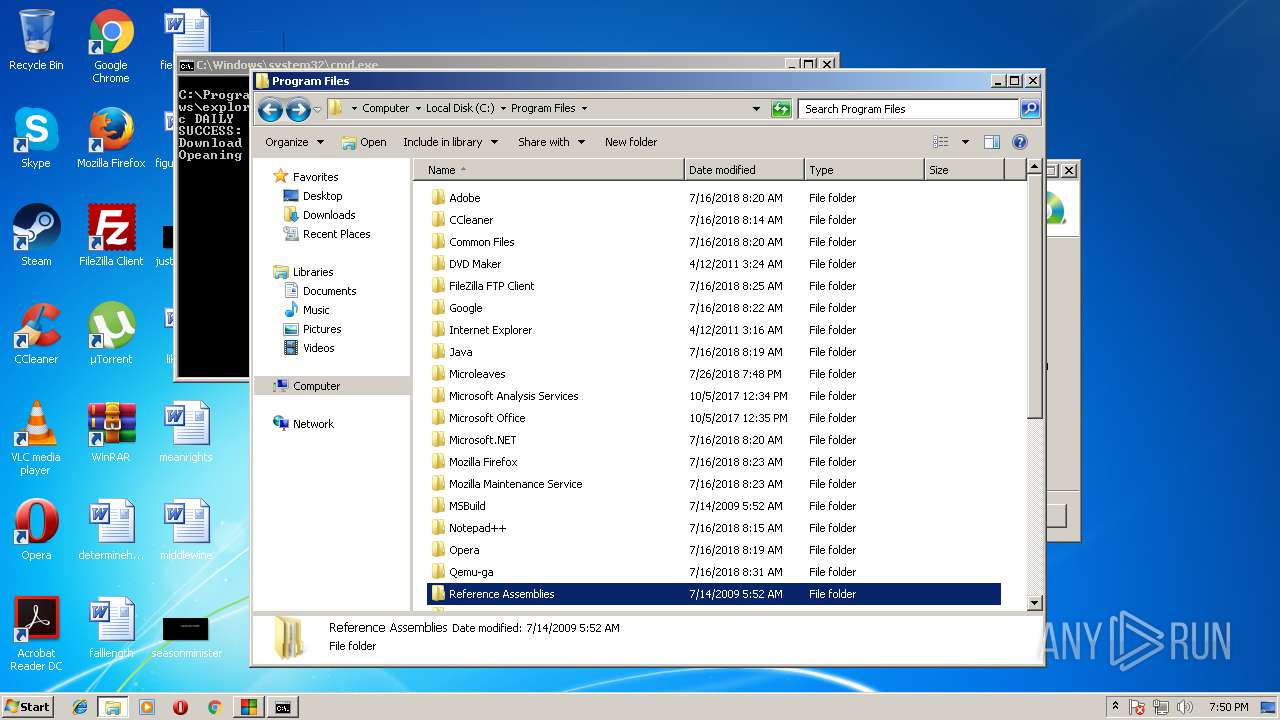Click the Local Disk (C:) breadcrumb
The image size is (1280, 720).
tap(460, 109)
